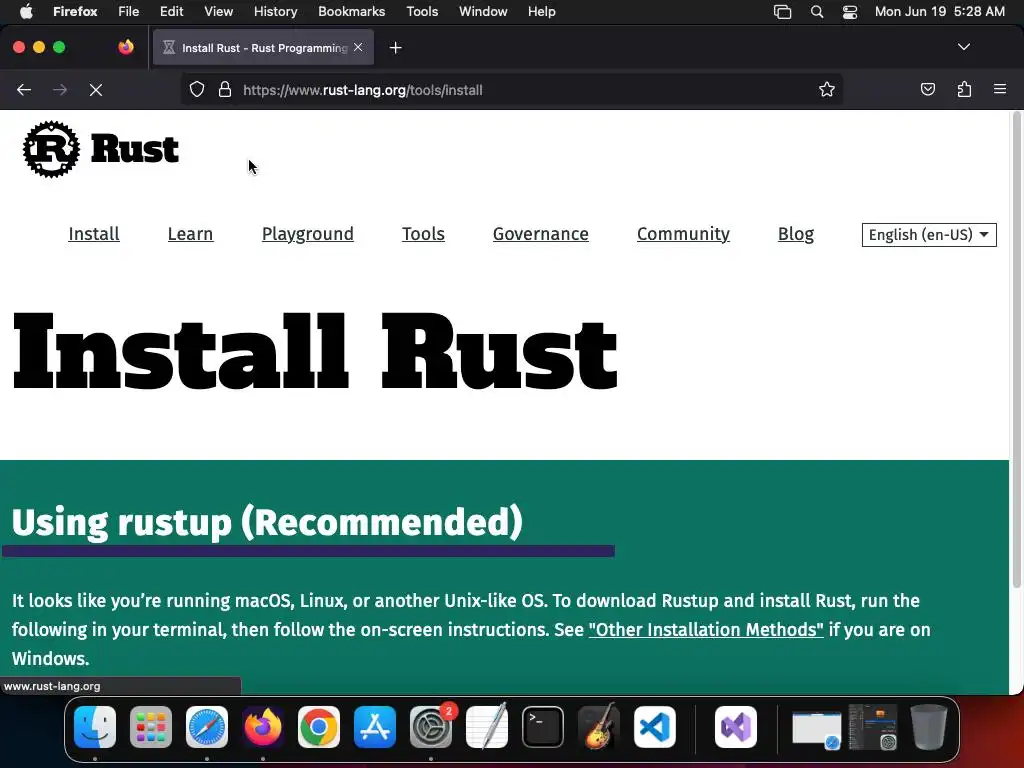Viewport: 1024px width, 768px height.
Task: Open the Tools nav link
Action: coord(423,234)
